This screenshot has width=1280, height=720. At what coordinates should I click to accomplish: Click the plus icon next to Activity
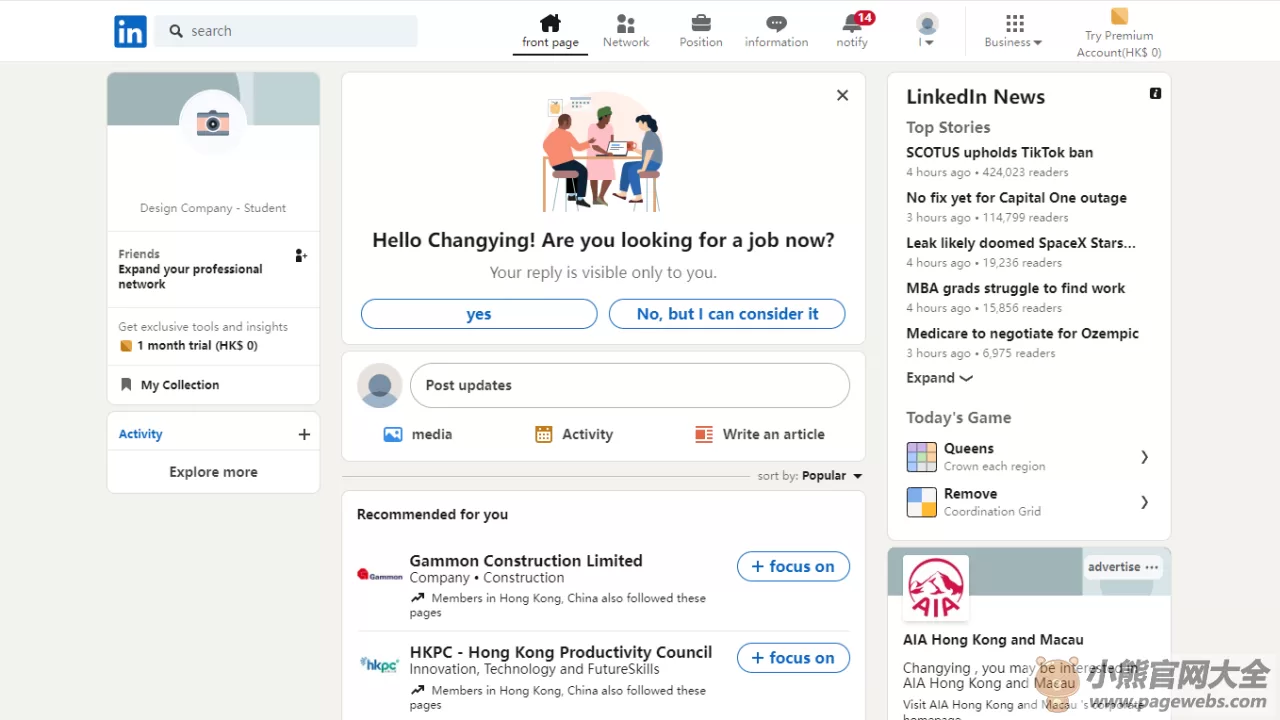coord(304,434)
